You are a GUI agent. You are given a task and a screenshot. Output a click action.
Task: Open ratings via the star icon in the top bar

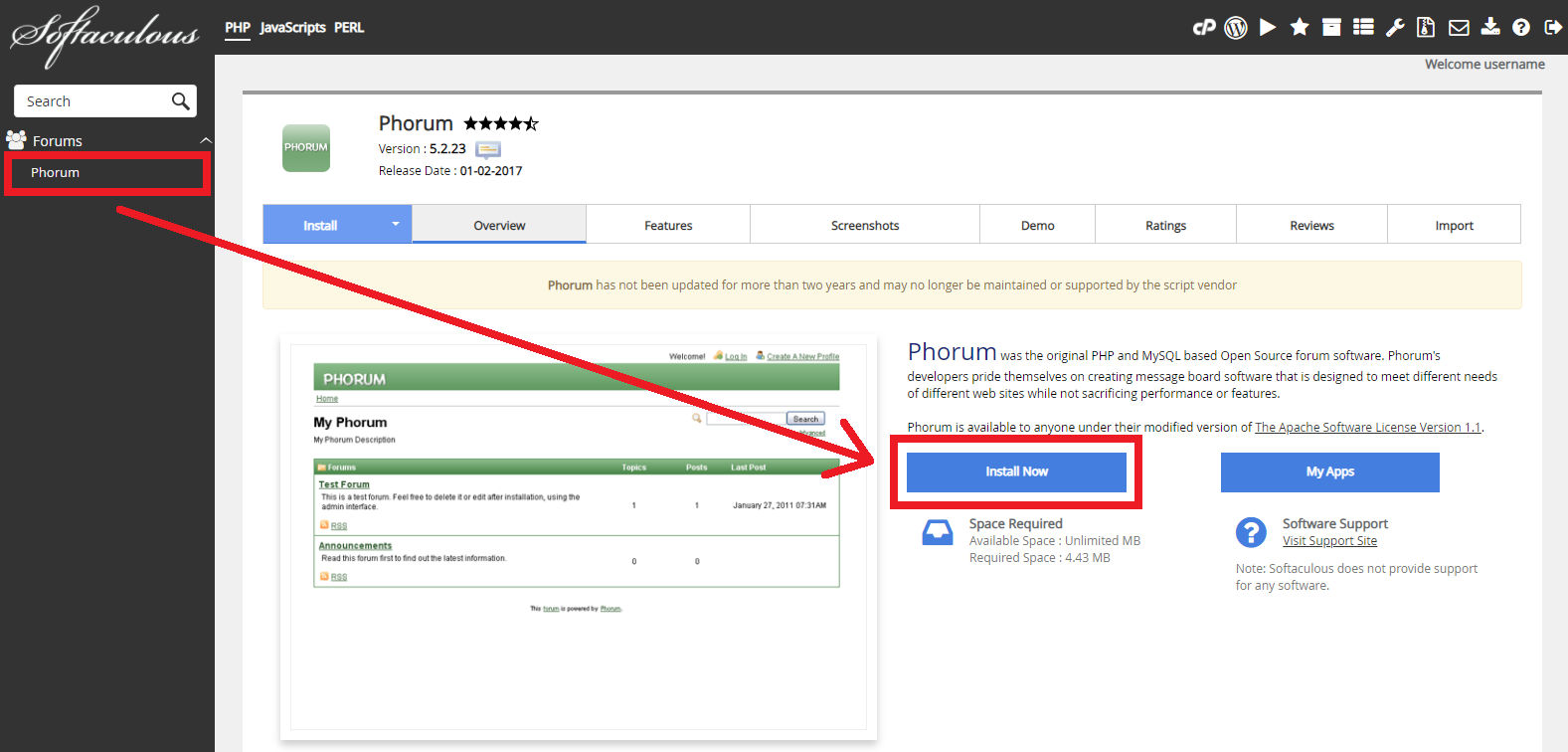1300,28
